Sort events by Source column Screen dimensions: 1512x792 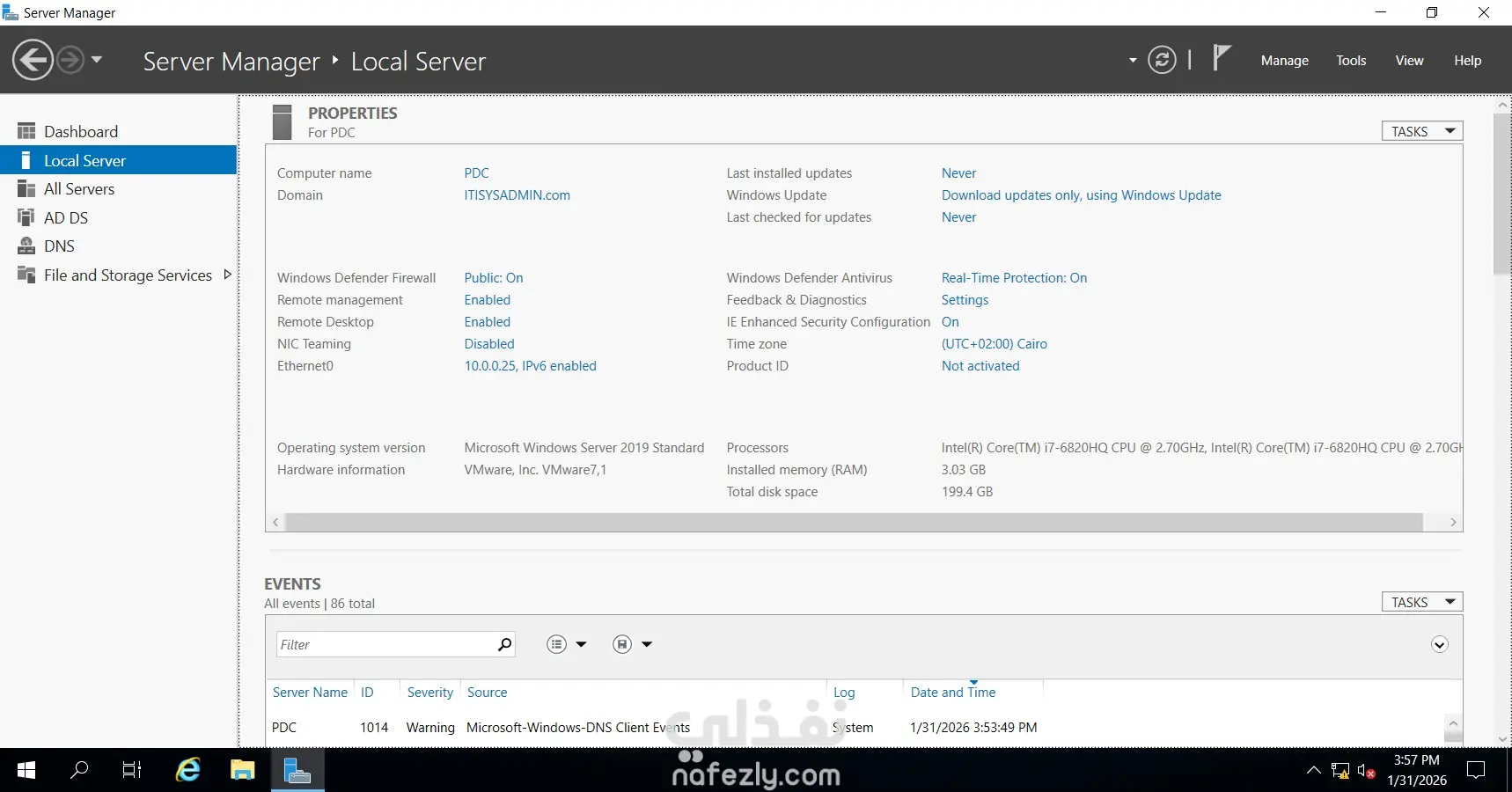487,693
